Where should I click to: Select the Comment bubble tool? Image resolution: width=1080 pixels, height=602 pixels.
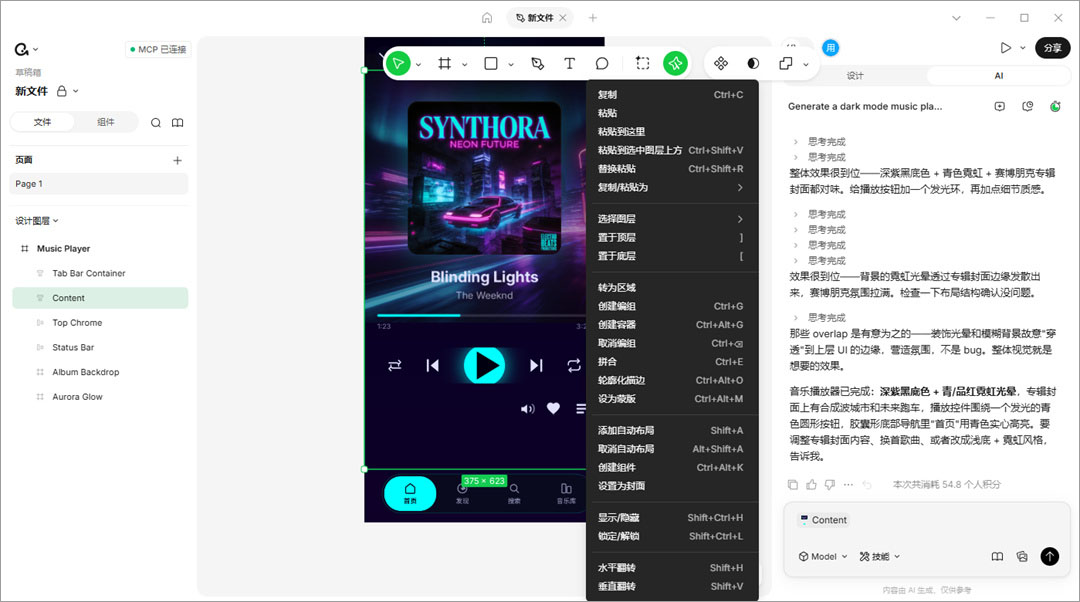point(602,63)
